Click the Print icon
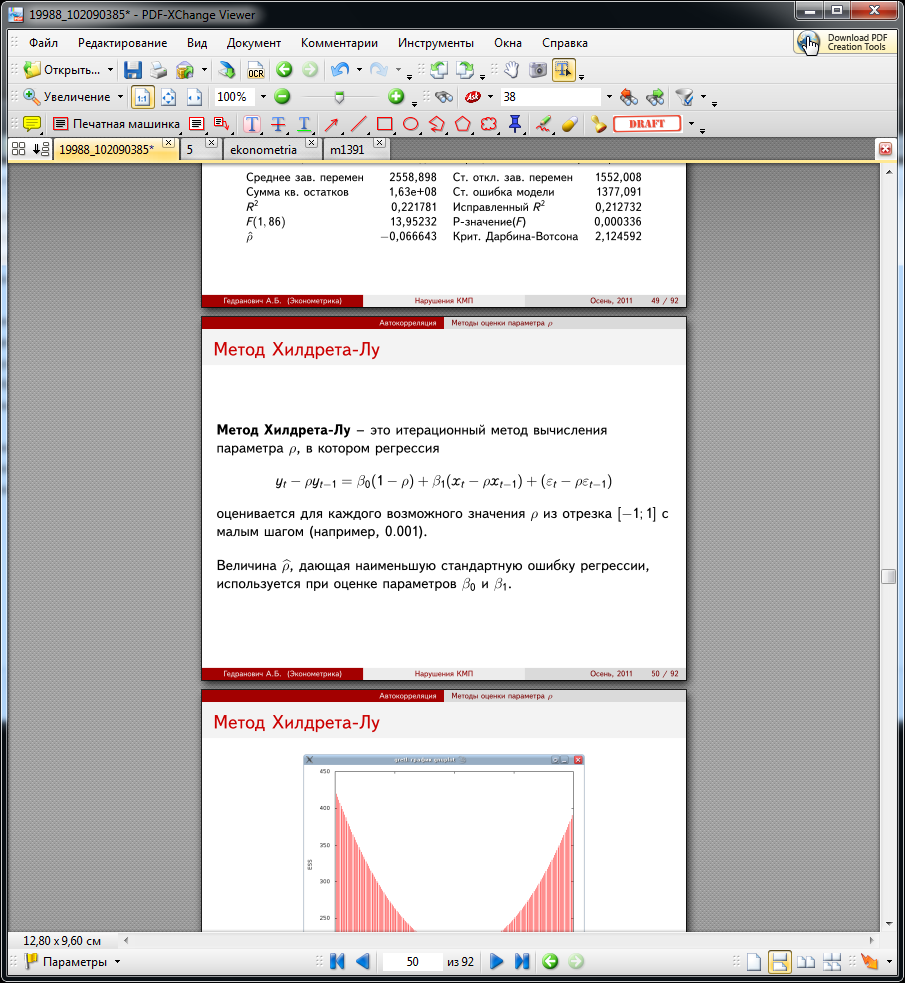The image size is (905, 983). (x=158, y=70)
